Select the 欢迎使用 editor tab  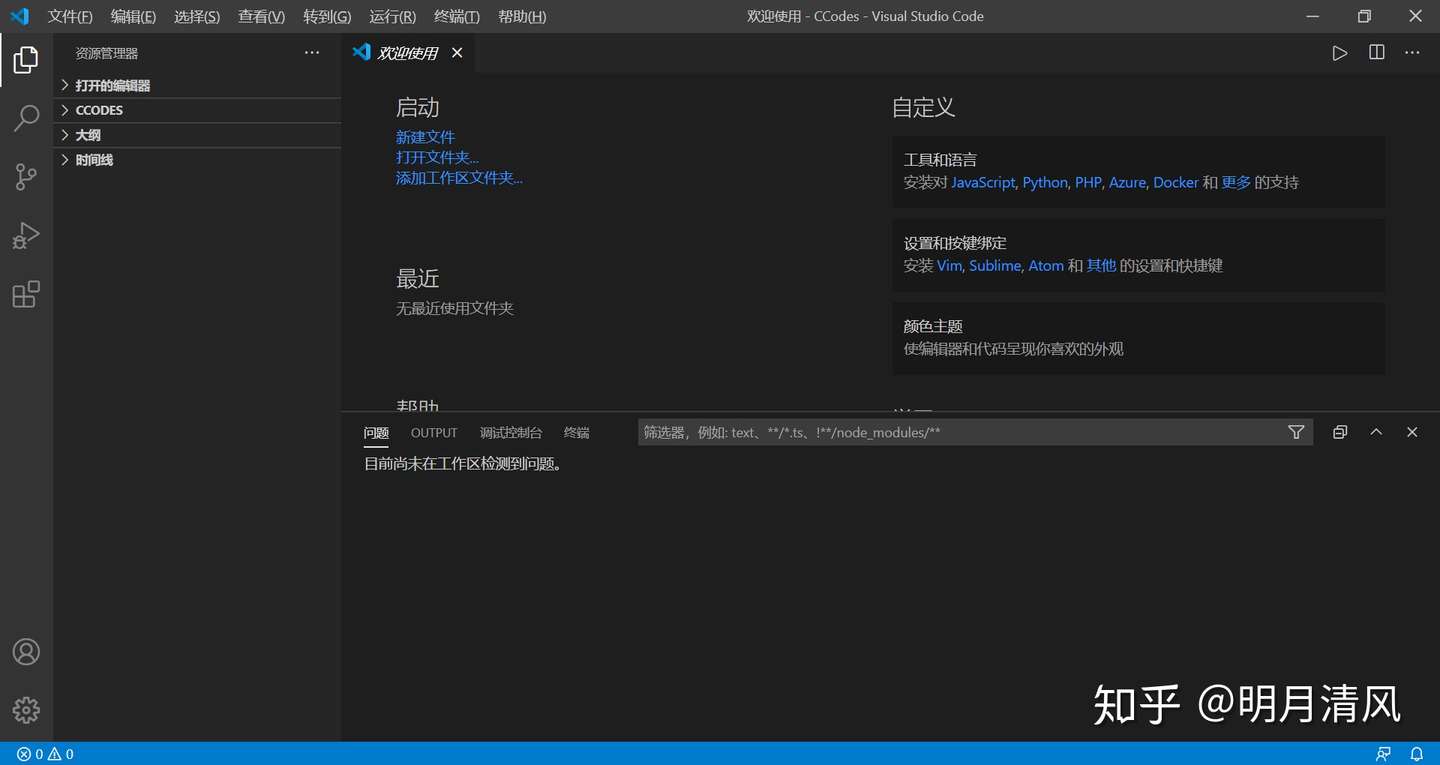408,53
